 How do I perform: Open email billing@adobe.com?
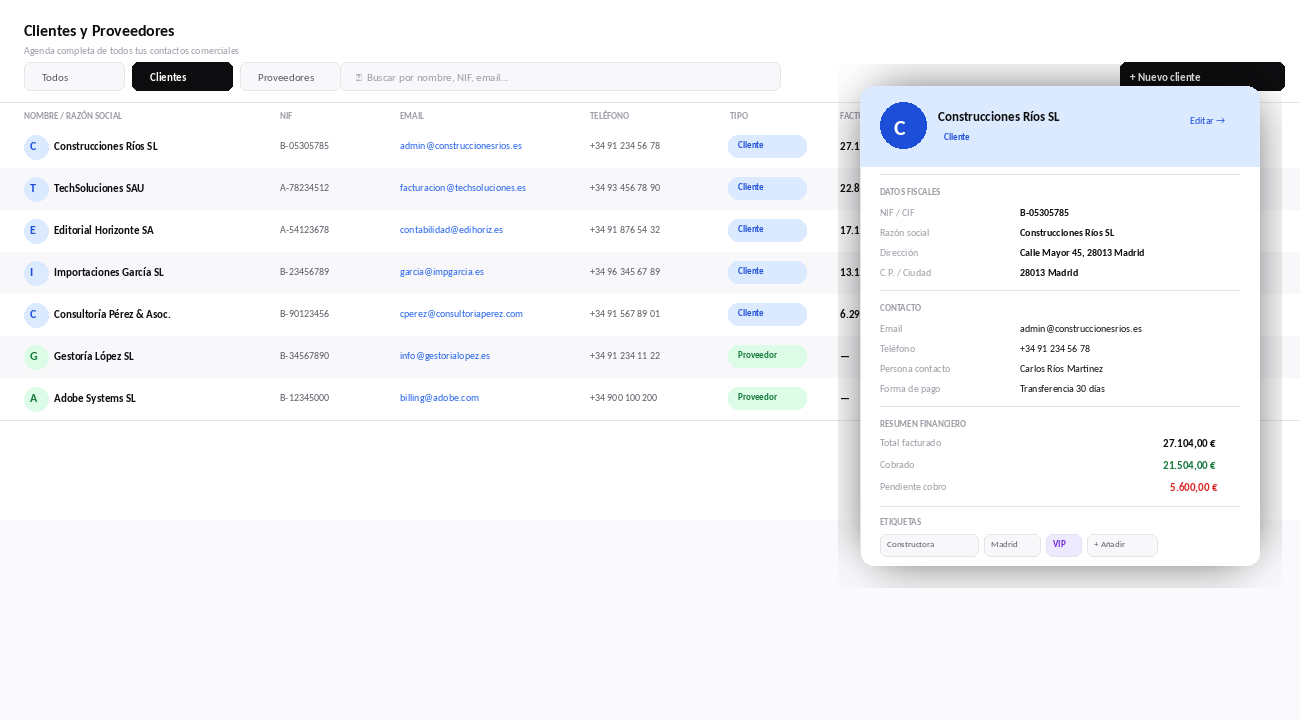439,398
